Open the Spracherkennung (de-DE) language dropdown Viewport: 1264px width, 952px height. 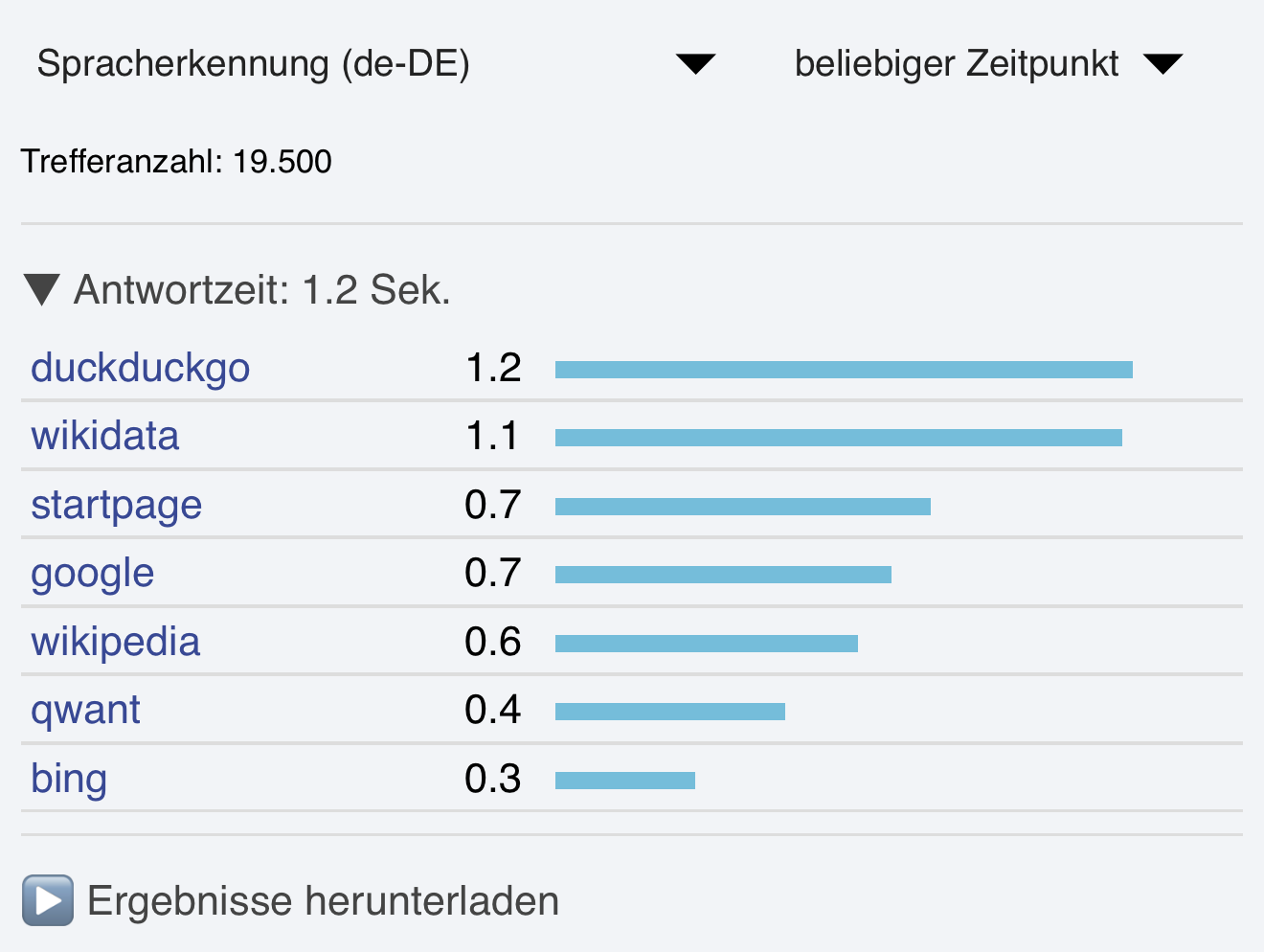pyautogui.click(x=373, y=64)
